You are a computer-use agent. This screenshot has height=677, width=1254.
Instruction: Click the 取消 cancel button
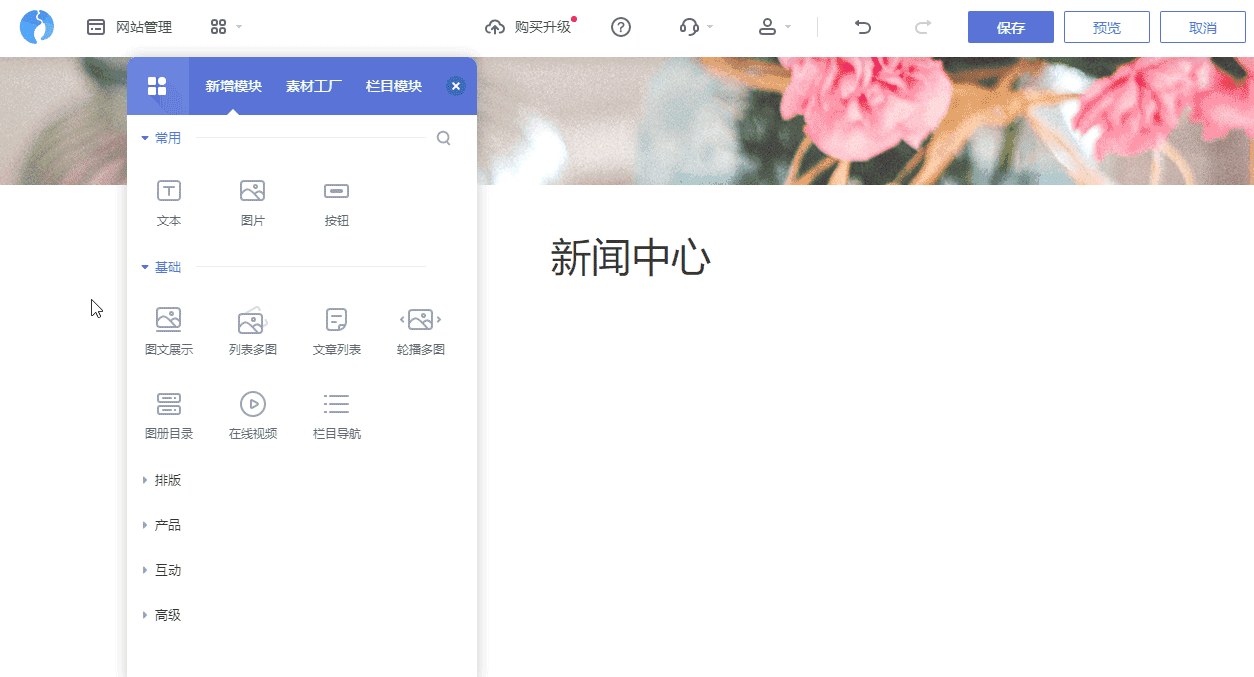click(x=1203, y=27)
